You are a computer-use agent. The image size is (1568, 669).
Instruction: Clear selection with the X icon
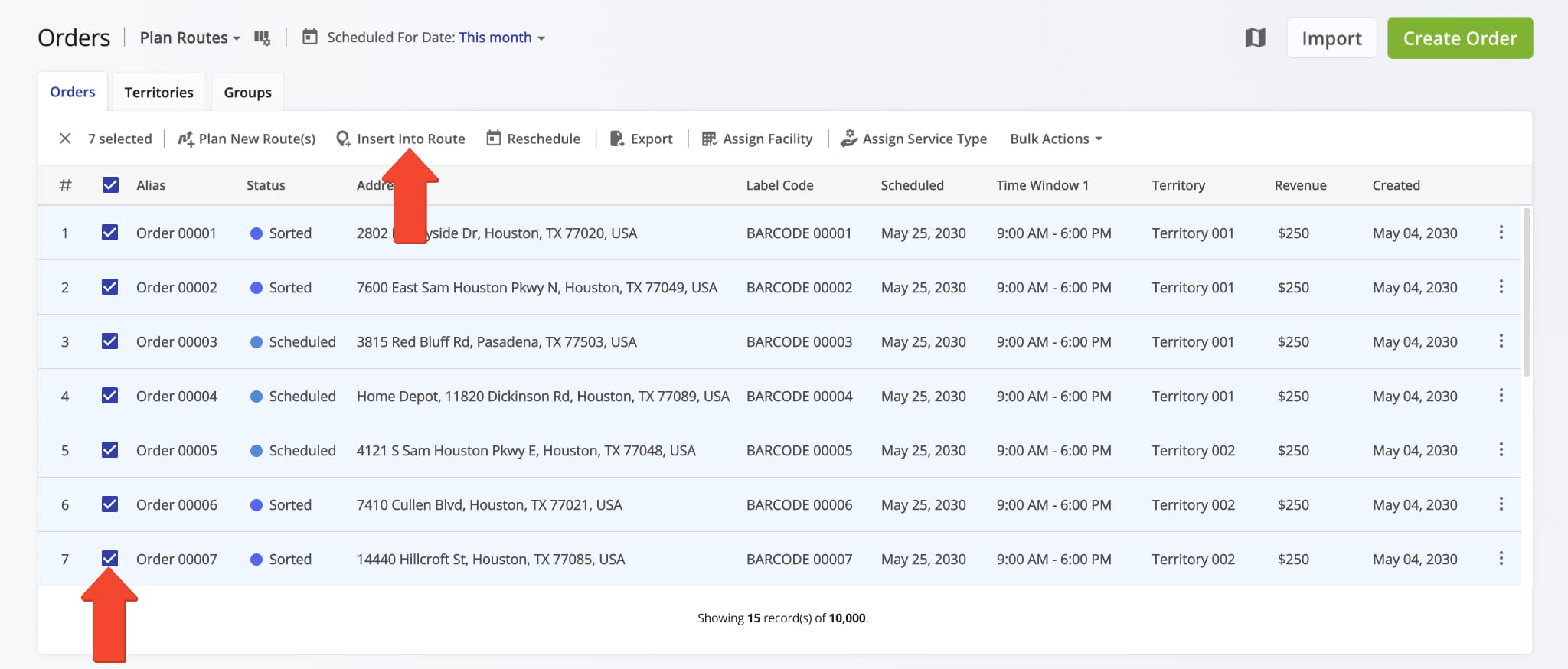click(x=65, y=139)
